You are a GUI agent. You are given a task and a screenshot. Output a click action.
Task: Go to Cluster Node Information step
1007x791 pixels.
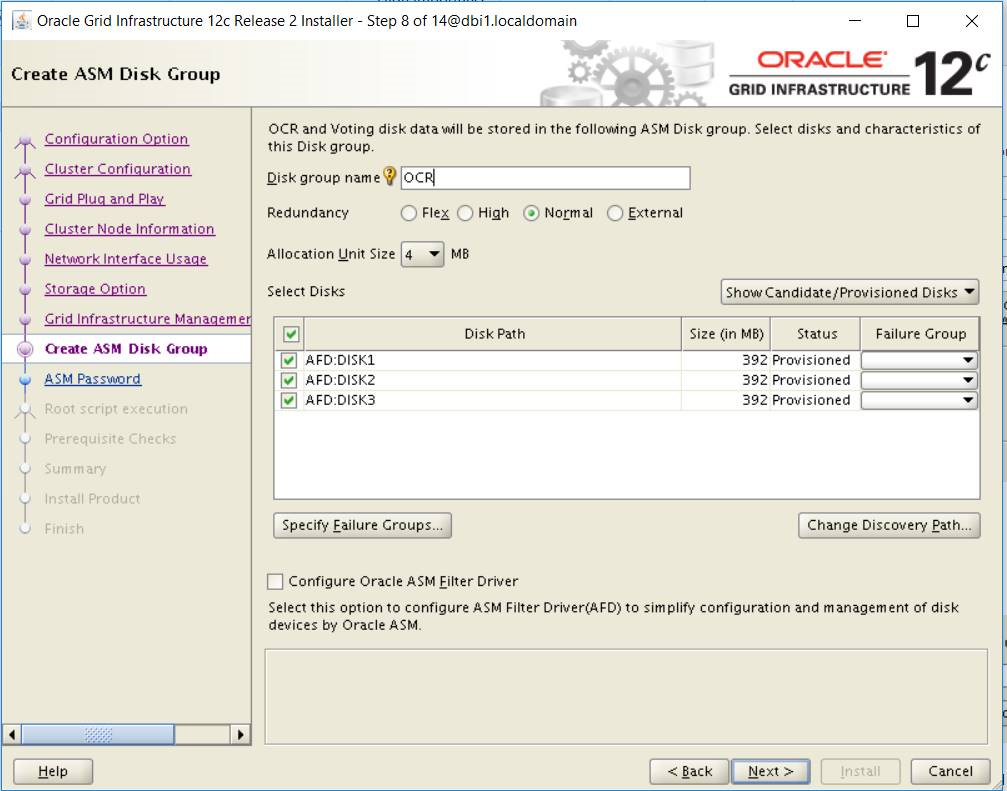pyautogui.click(x=129, y=229)
